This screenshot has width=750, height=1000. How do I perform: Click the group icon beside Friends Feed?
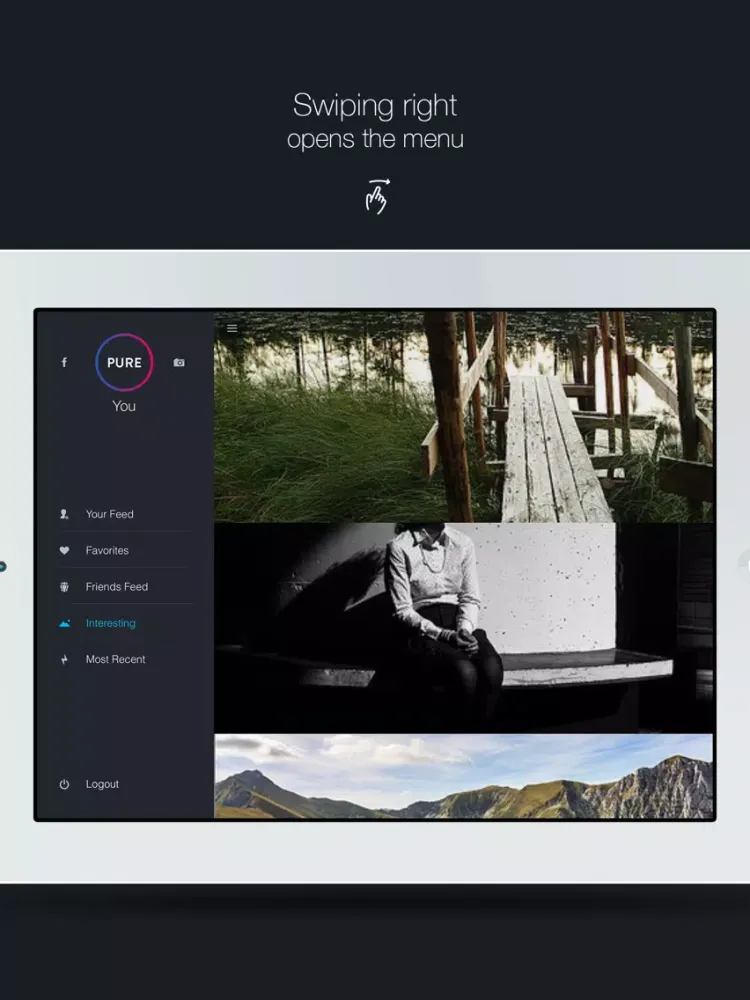click(x=64, y=587)
